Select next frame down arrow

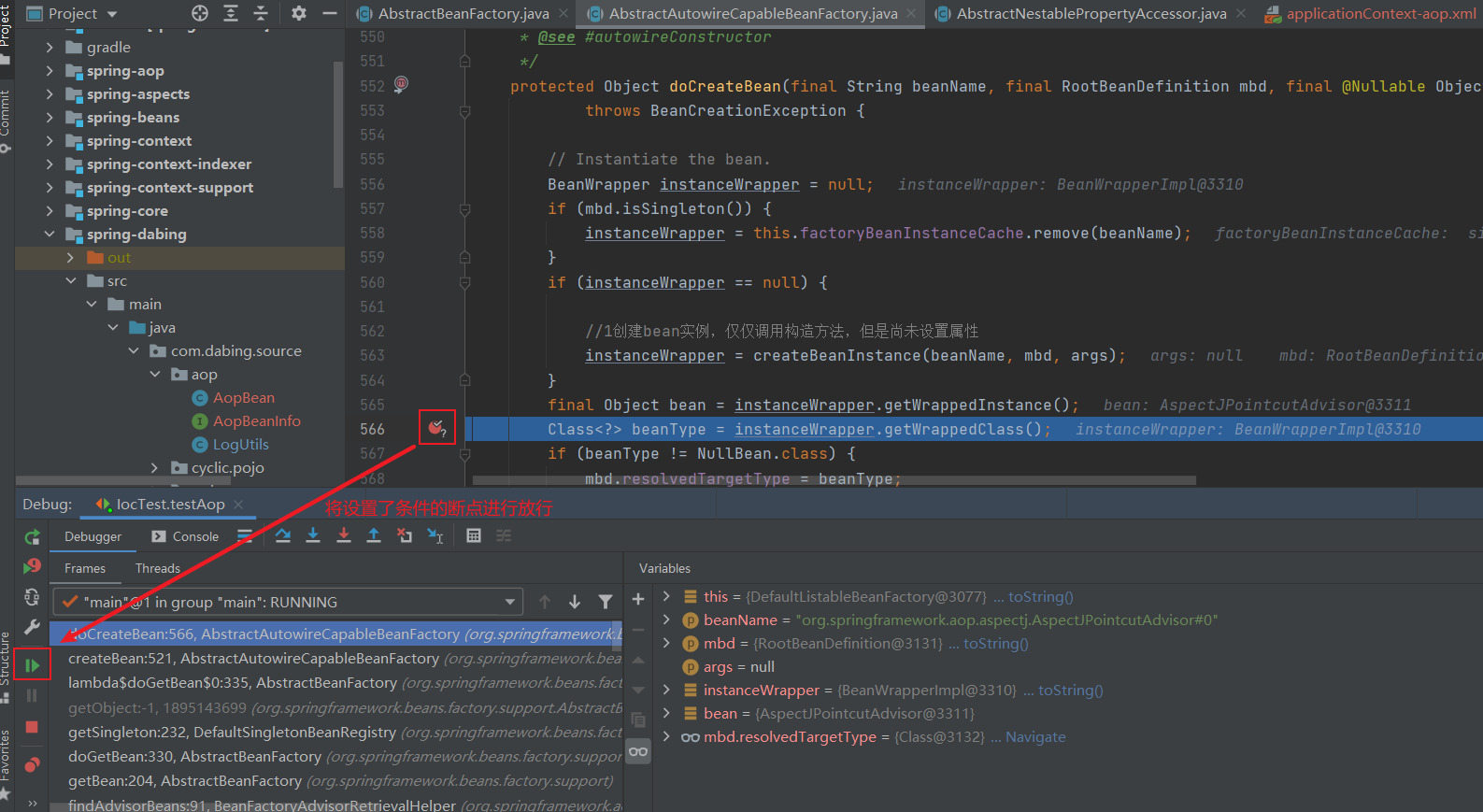575,602
